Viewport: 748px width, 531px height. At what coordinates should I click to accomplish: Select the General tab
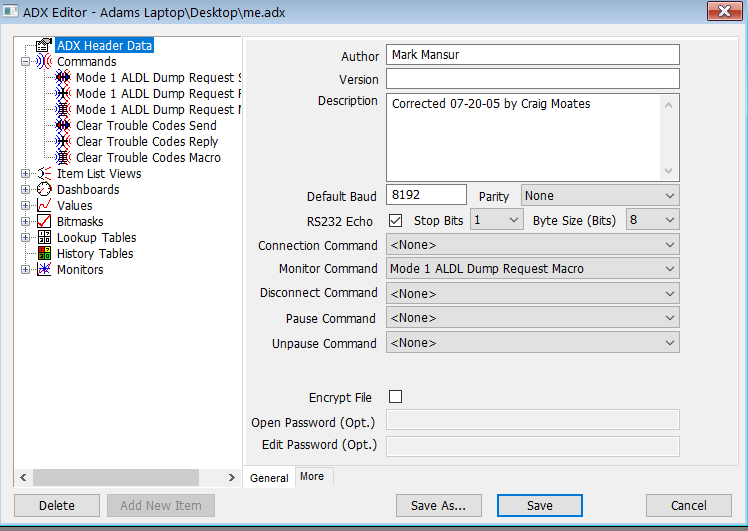[x=269, y=478]
